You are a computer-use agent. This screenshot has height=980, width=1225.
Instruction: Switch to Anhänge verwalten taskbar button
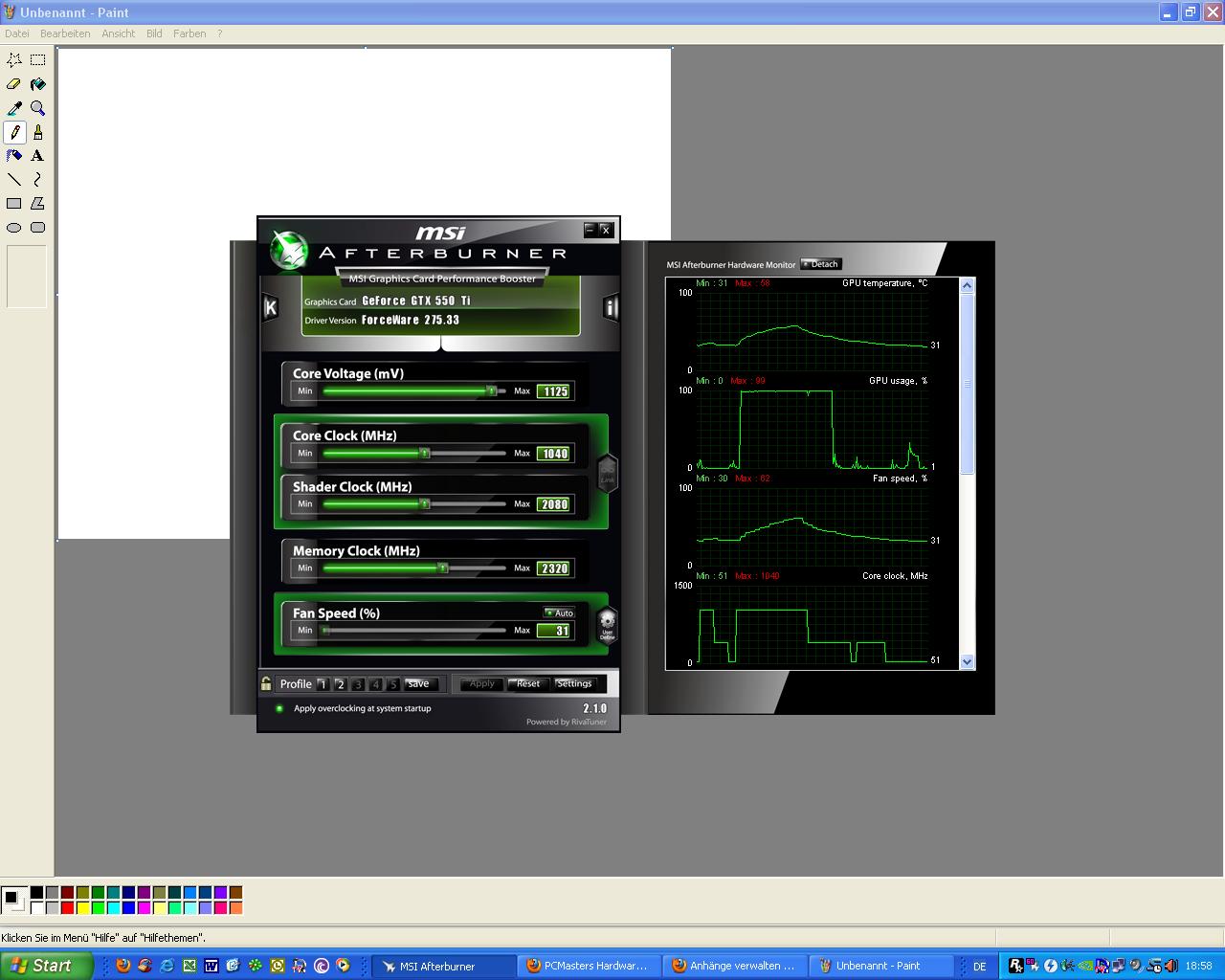[734, 966]
